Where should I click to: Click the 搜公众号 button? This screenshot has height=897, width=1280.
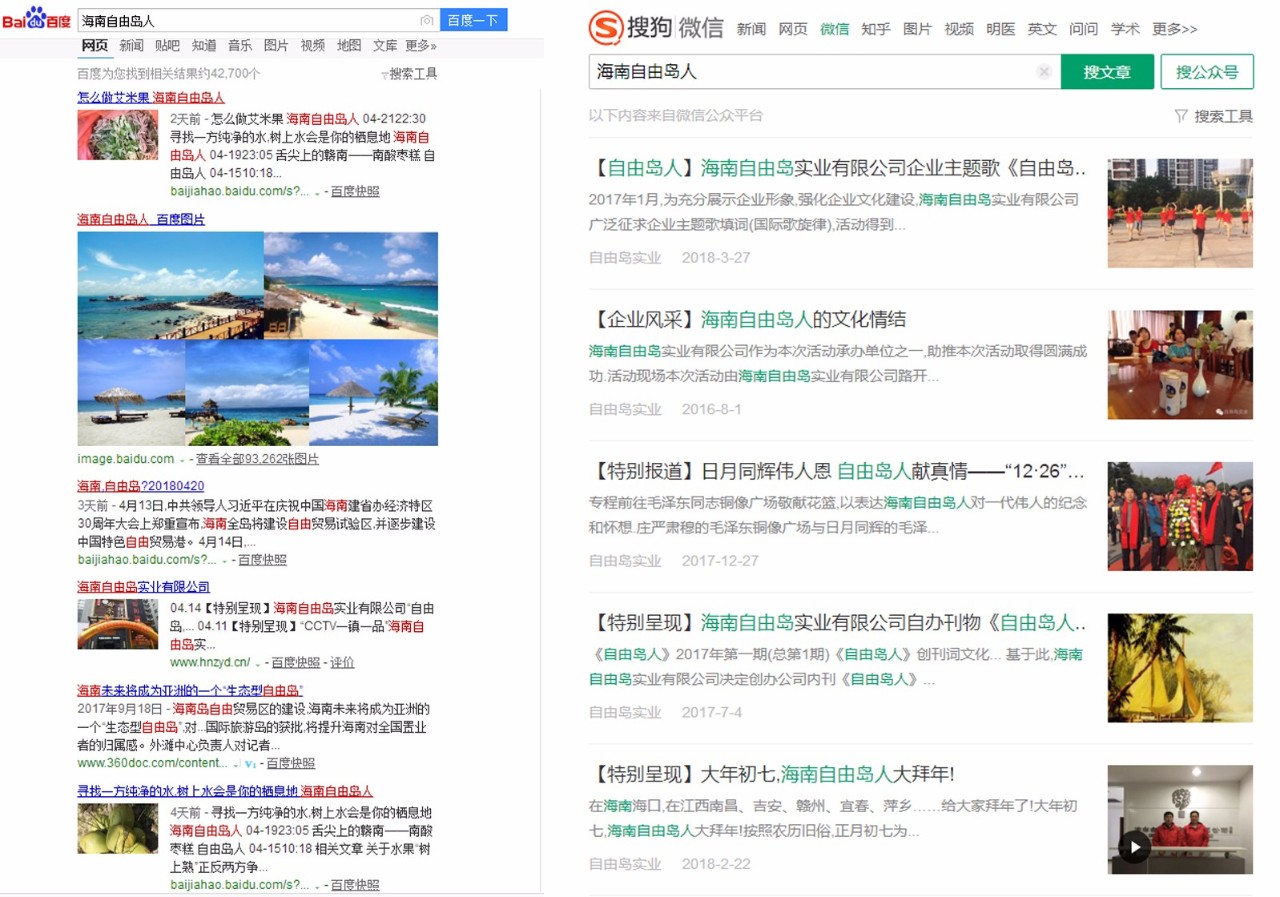point(1206,72)
